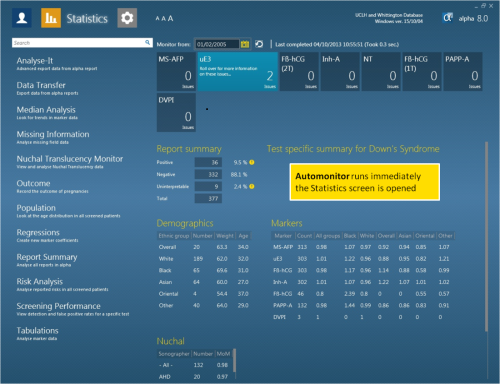Select the DVPI row in Markers

click(363, 317)
